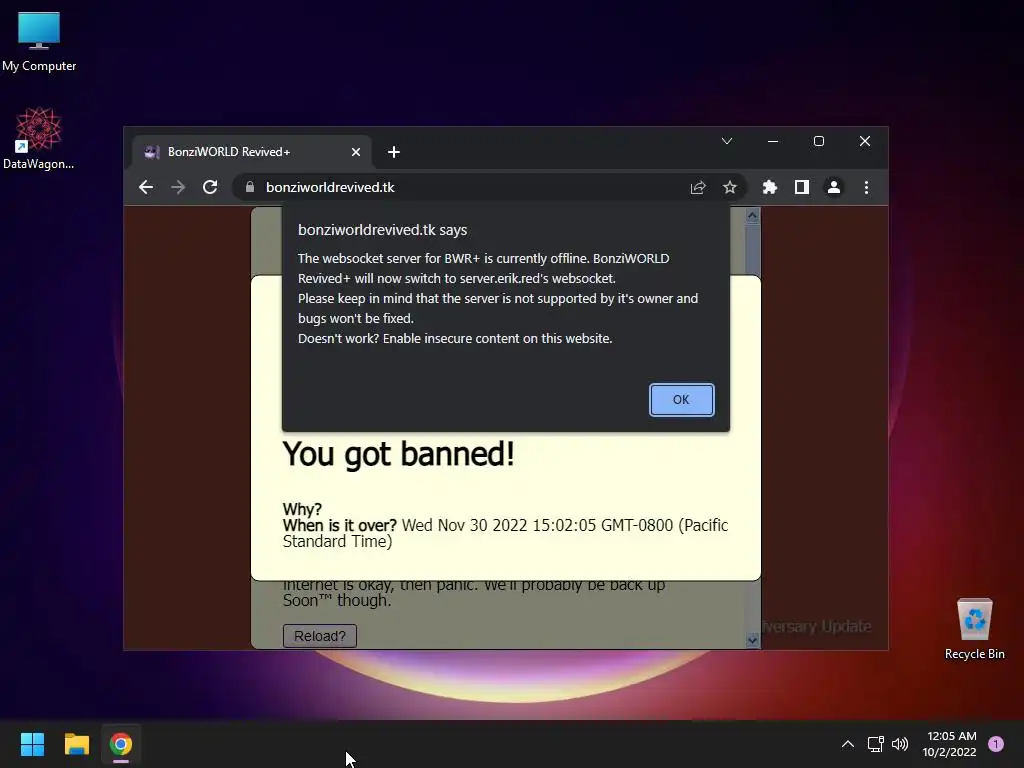
Task: Open the Extensions puzzle icon
Action: [769, 187]
